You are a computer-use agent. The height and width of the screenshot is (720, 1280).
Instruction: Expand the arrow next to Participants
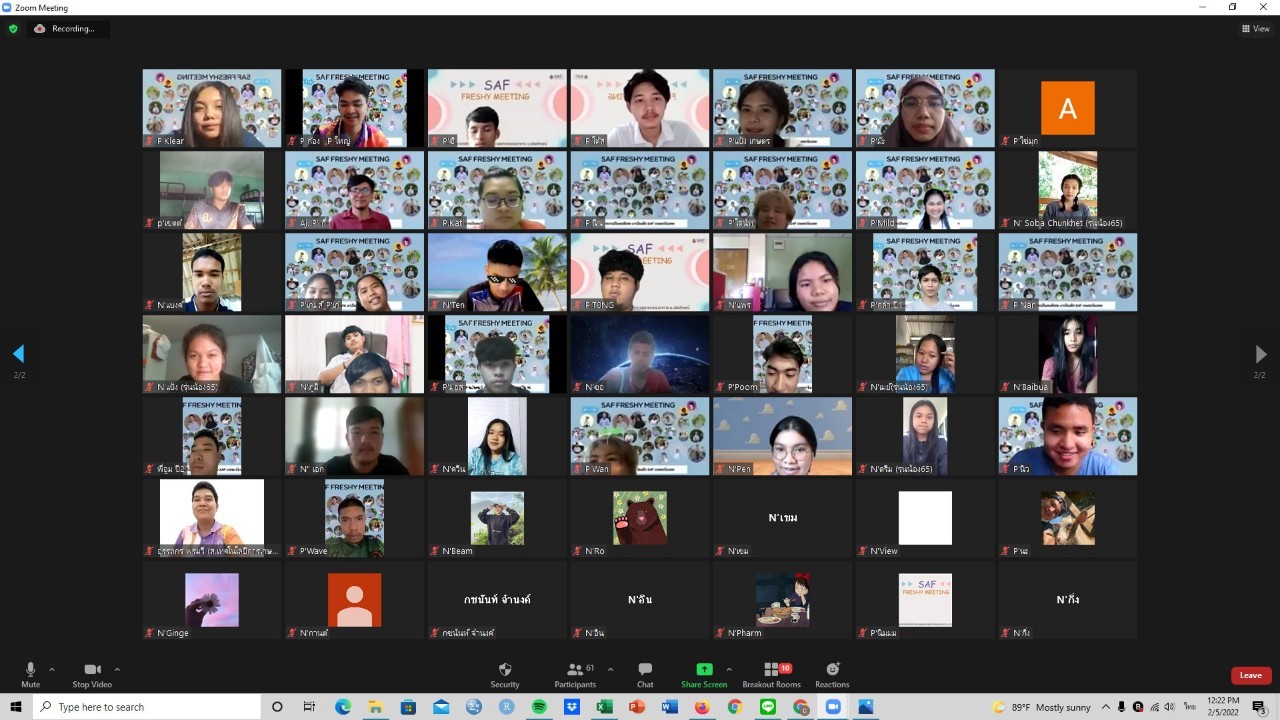click(610, 669)
